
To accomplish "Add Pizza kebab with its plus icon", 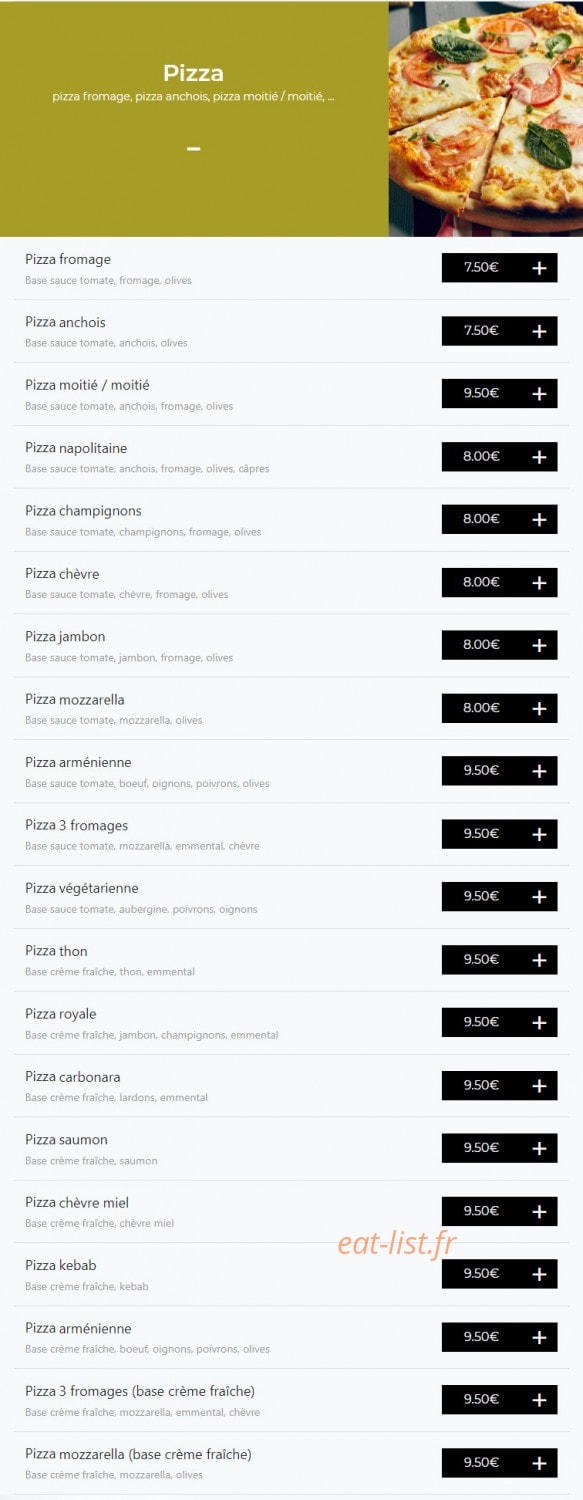I will [539, 1274].
